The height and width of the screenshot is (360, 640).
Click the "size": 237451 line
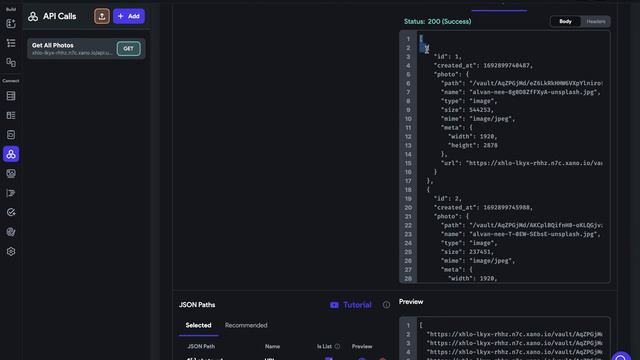pyautogui.click(x=467, y=252)
